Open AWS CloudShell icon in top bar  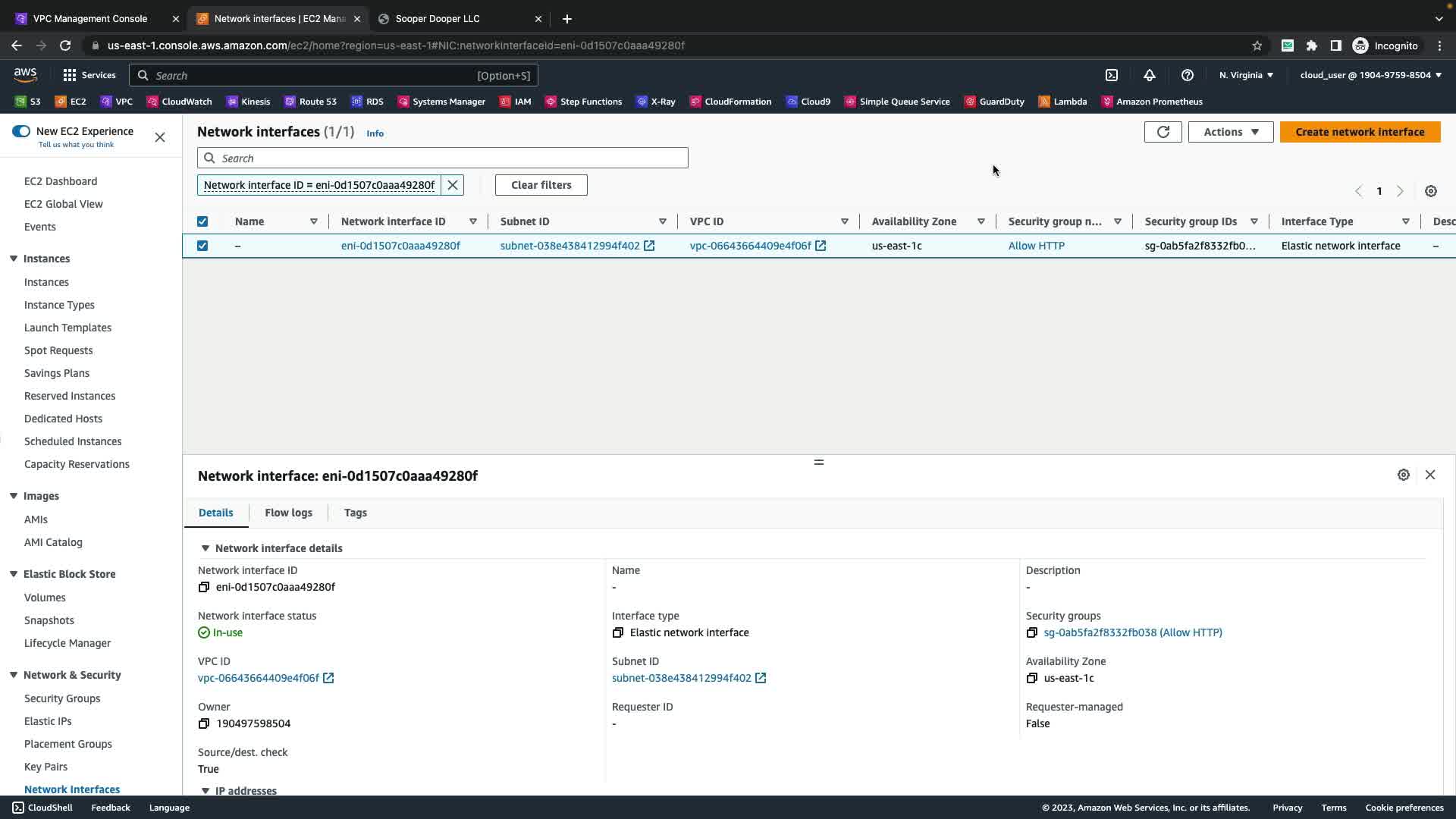click(x=1111, y=75)
